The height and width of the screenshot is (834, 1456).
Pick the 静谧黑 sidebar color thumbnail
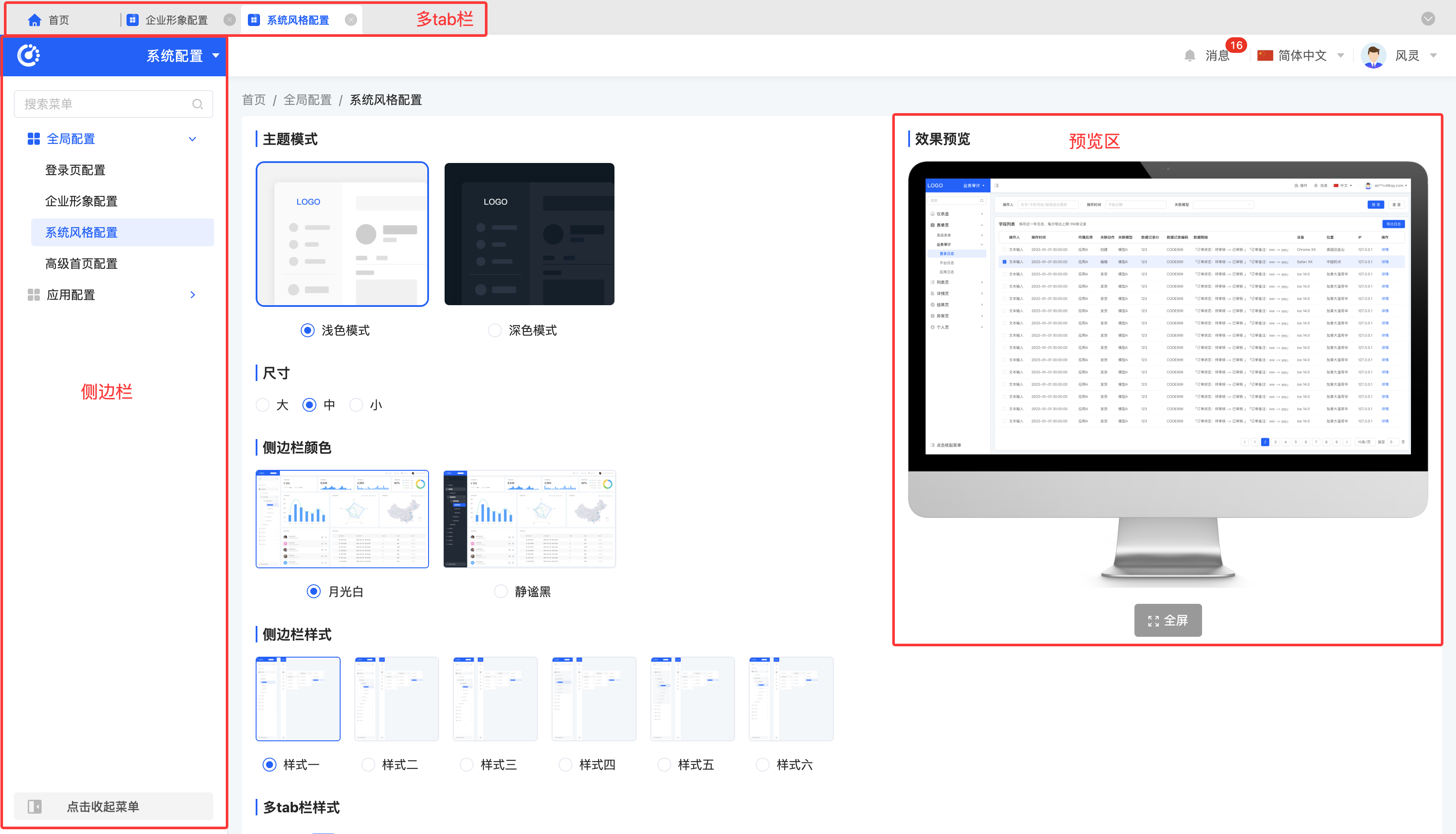529,519
